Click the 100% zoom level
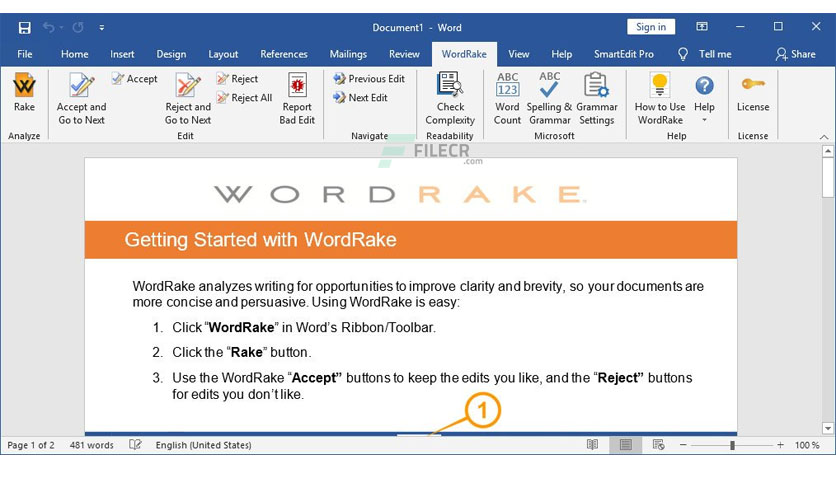The image size is (836, 484). (x=807, y=445)
